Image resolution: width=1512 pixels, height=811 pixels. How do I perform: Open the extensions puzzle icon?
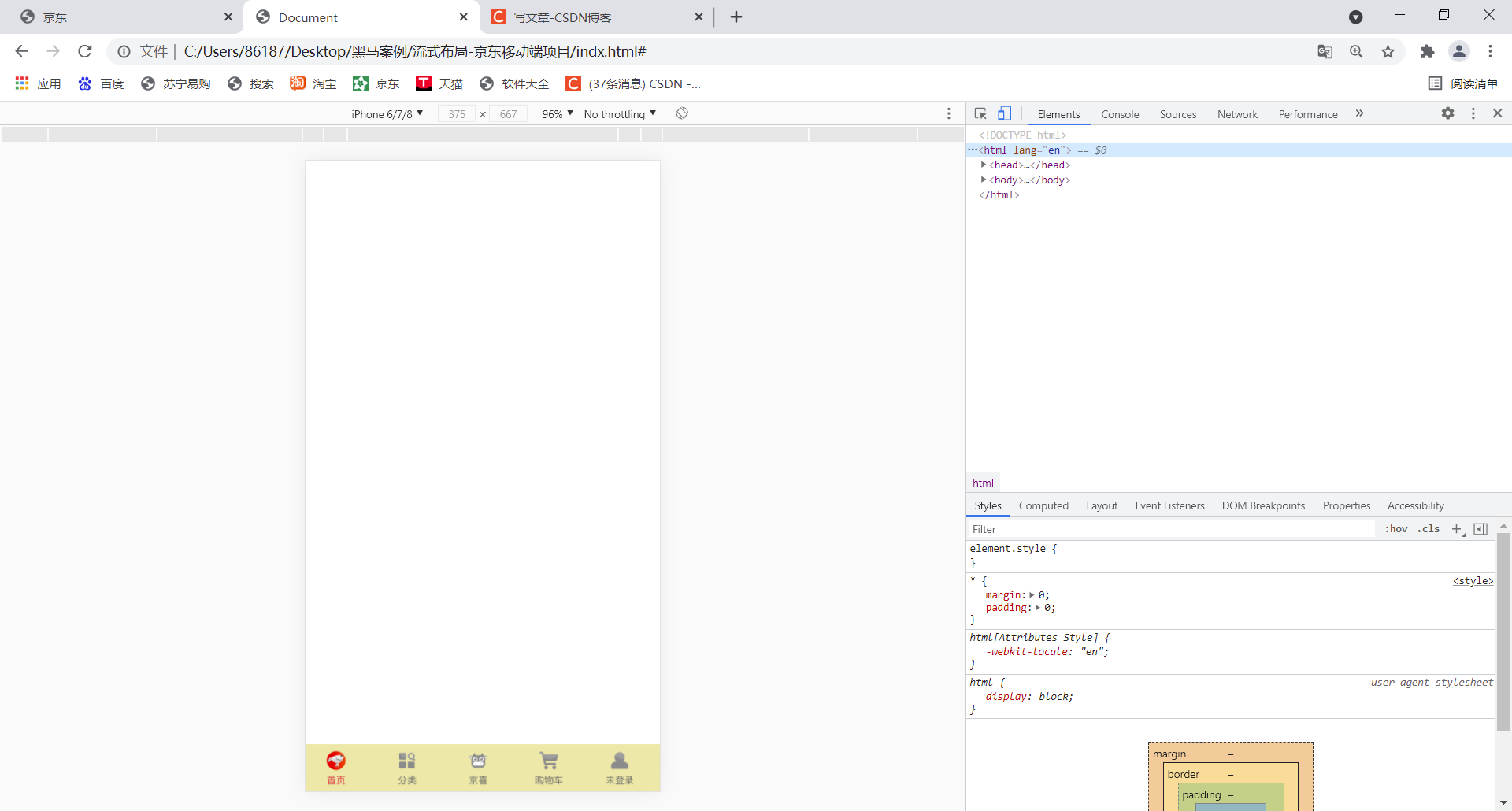(1427, 51)
